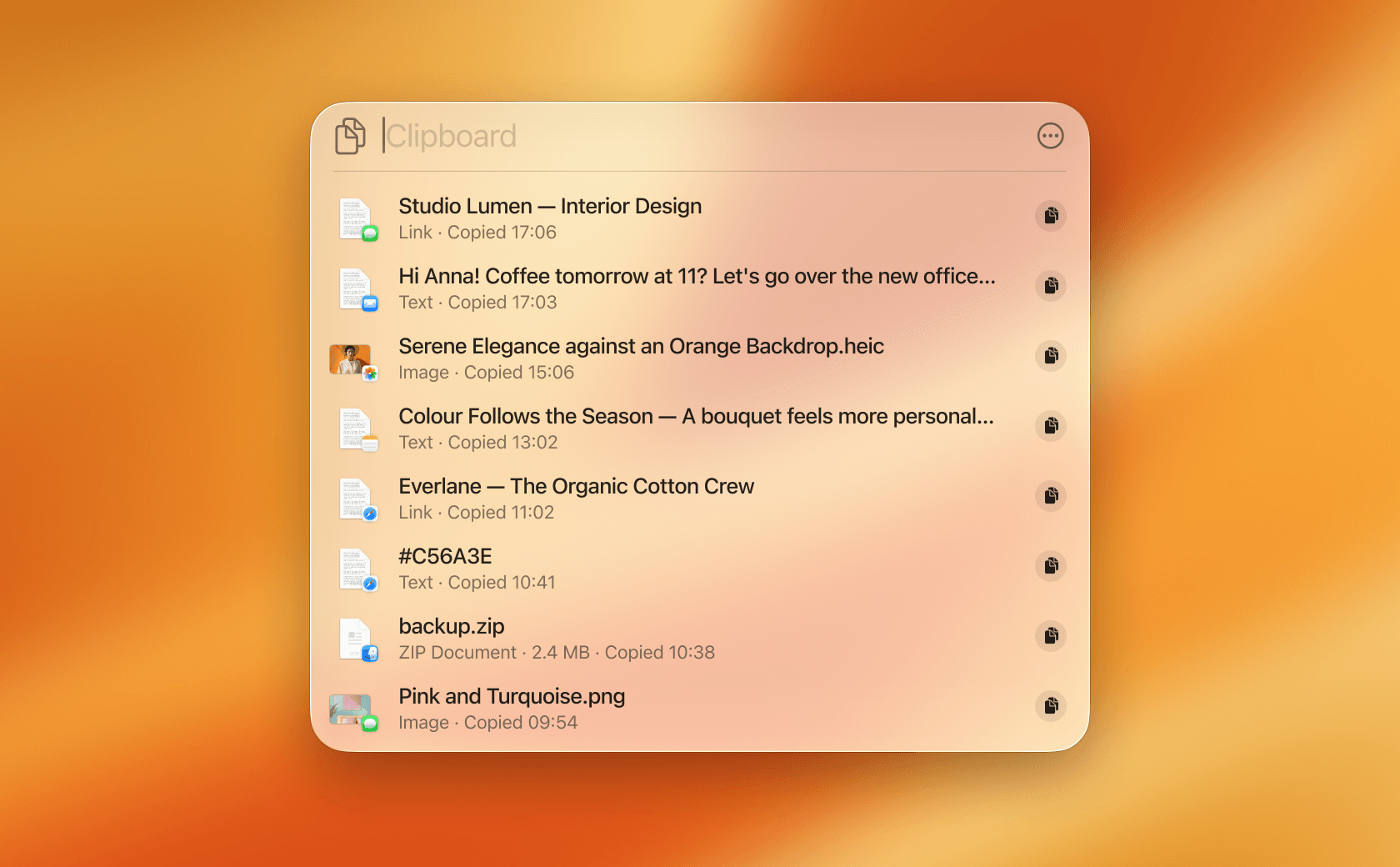Click 'Text · Copied 10:41' subtitle
The height and width of the screenshot is (867, 1400).
[x=477, y=583]
